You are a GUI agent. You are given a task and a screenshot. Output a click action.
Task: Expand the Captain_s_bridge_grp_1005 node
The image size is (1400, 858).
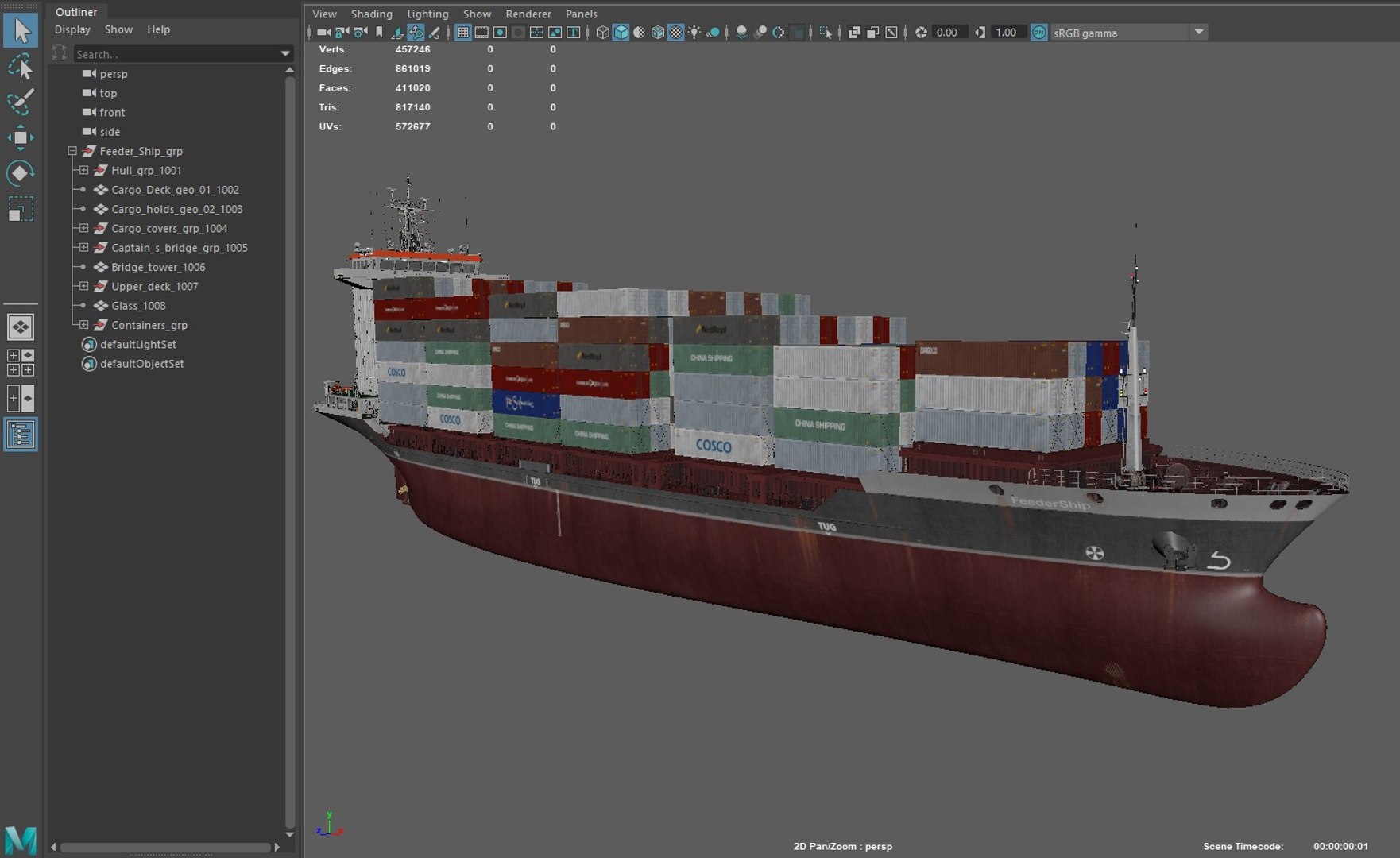coord(83,248)
